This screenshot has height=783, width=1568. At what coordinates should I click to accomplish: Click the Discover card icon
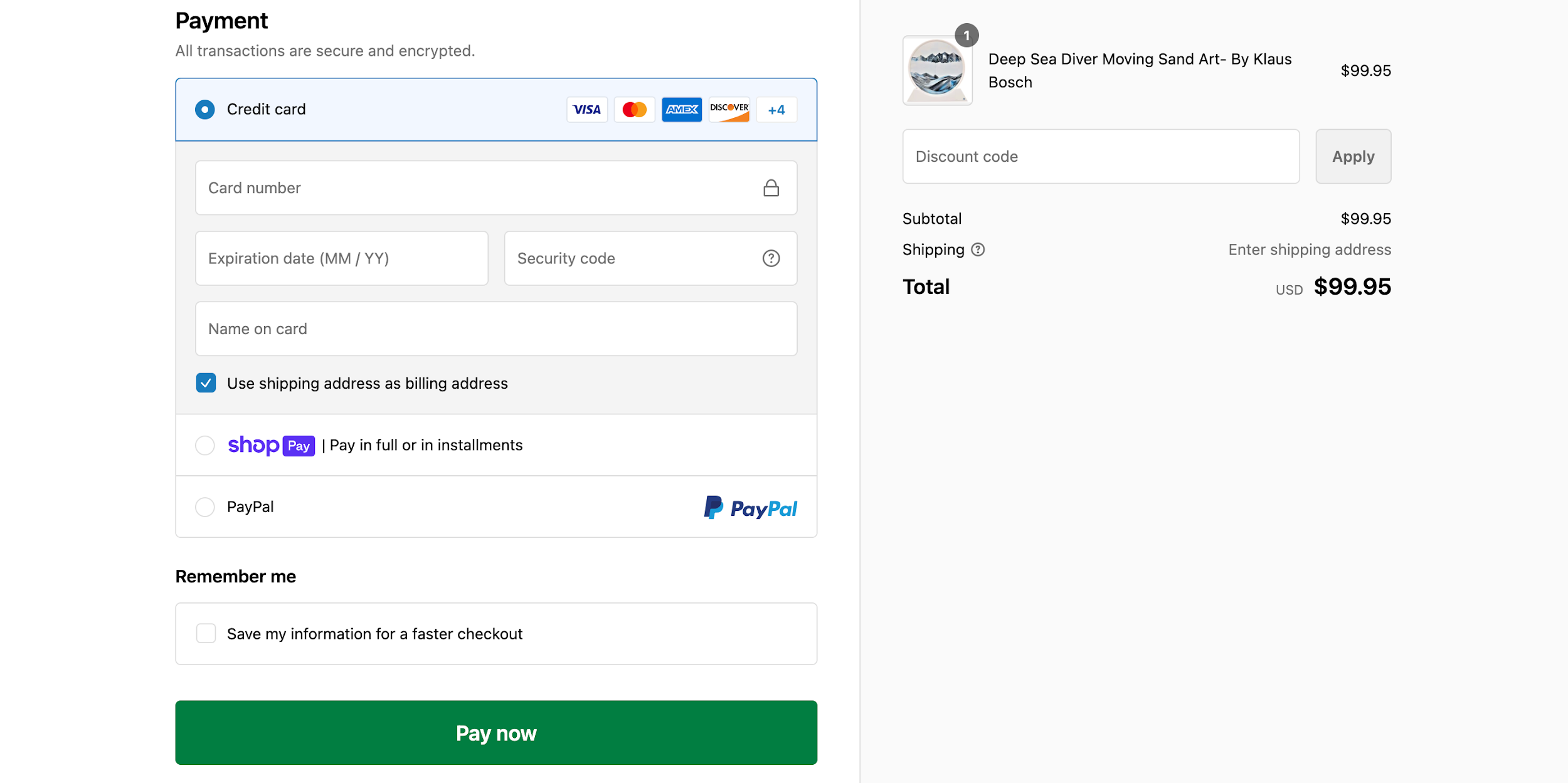pyautogui.click(x=729, y=110)
